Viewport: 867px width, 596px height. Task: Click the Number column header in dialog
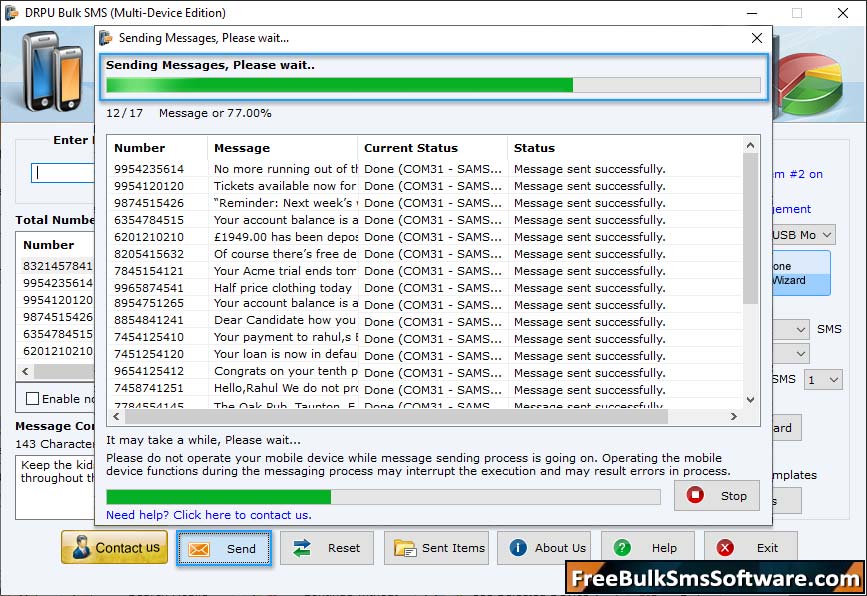(158, 148)
